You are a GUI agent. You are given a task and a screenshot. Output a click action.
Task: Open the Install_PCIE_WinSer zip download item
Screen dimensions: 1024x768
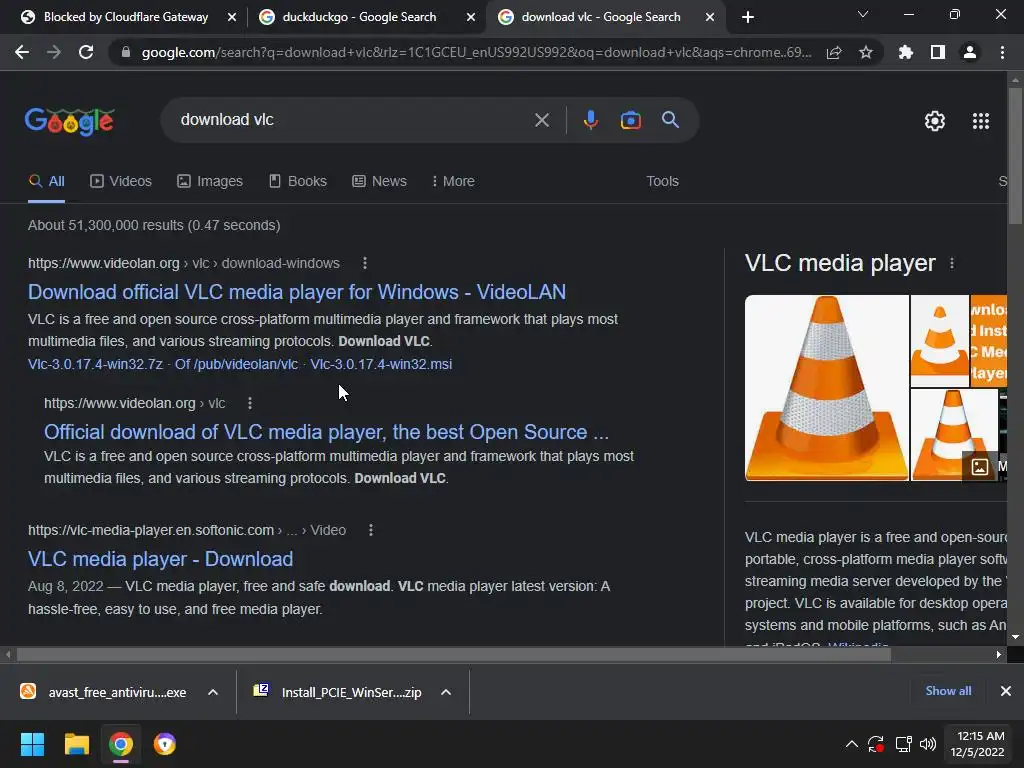pyautogui.click(x=338, y=692)
